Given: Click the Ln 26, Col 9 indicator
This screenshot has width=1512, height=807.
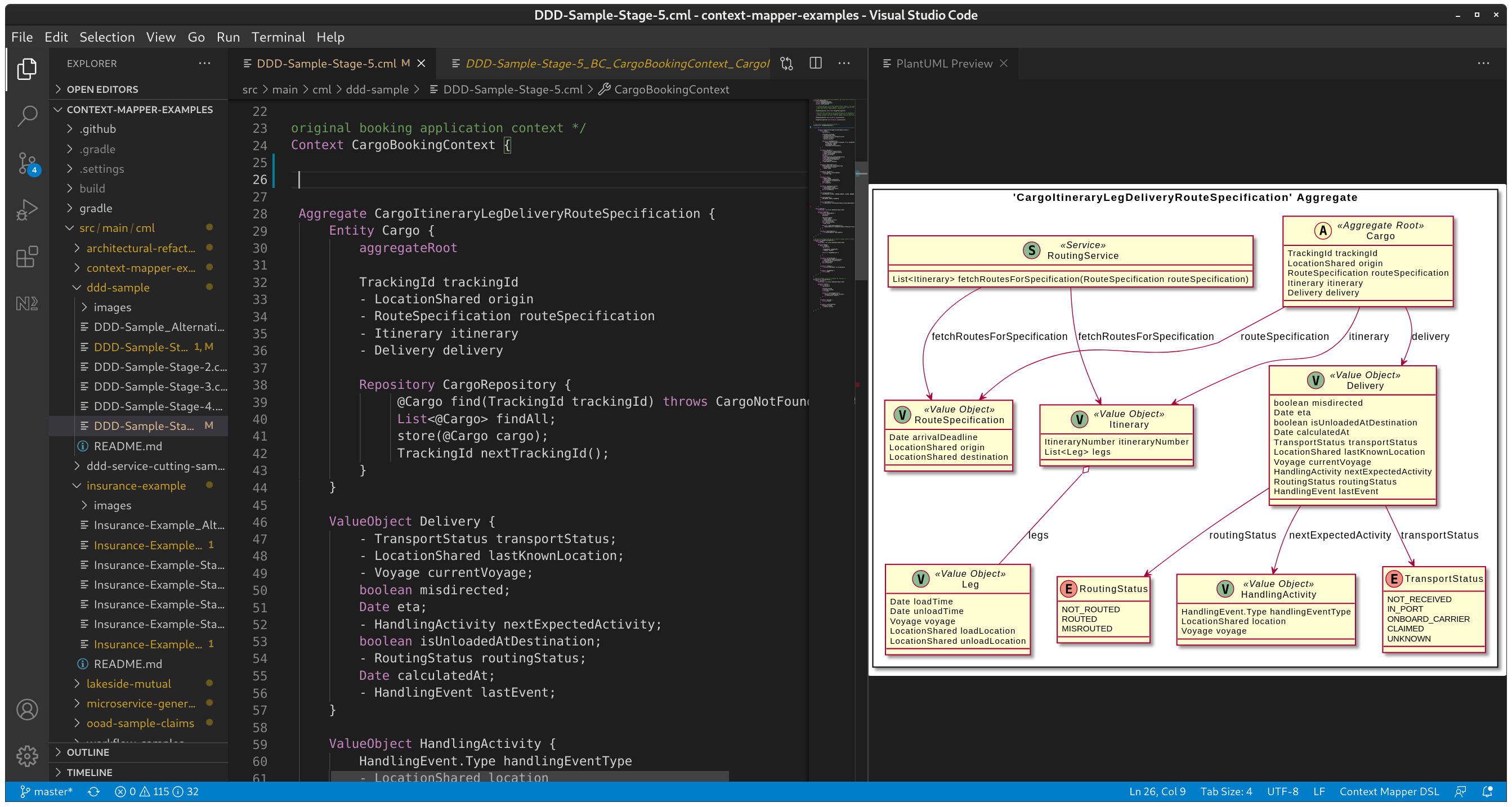Looking at the screenshot, I should (x=1157, y=791).
